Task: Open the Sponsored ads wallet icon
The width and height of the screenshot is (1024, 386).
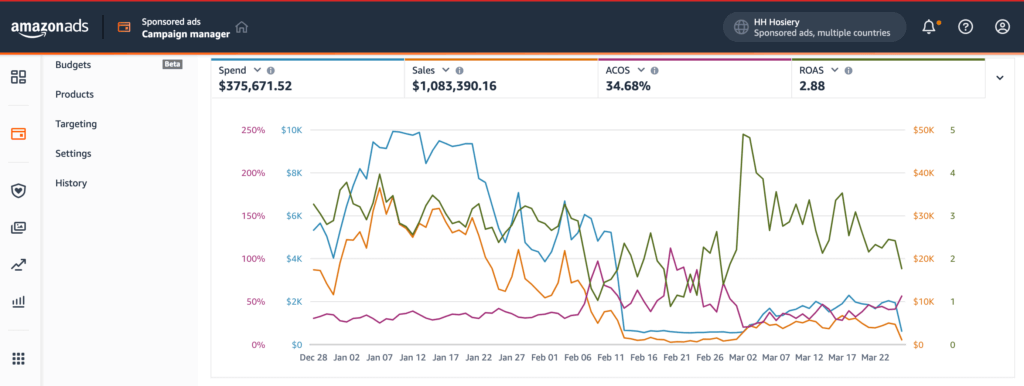Action: [x=123, y=27]
